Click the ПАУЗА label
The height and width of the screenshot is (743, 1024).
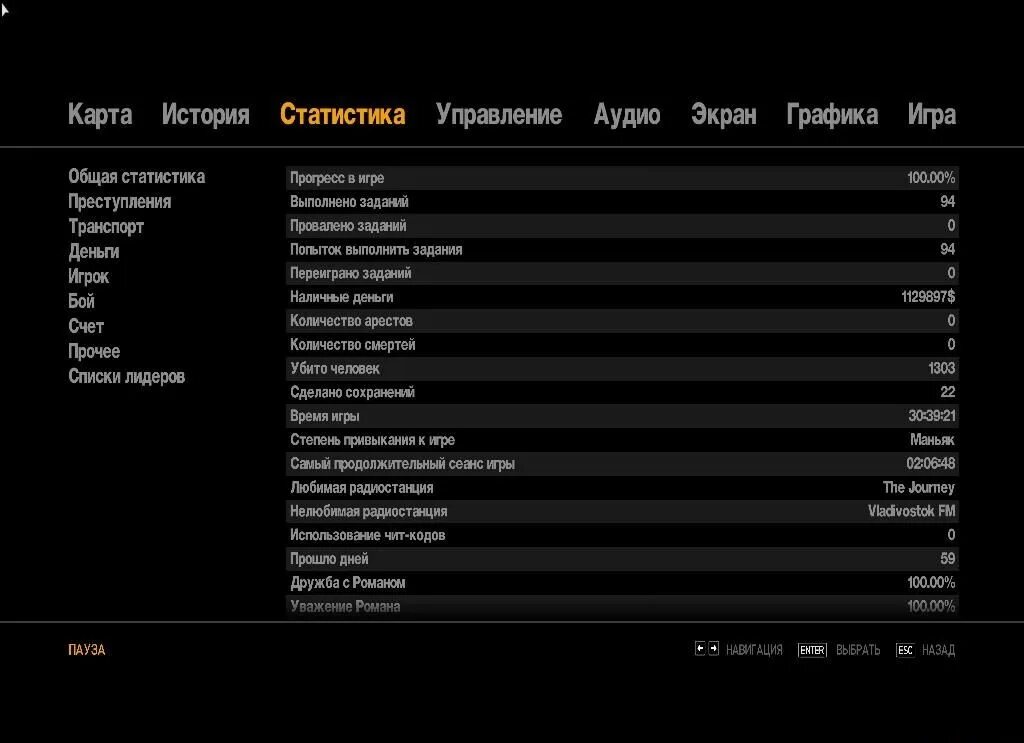click(x=87, y=650)
